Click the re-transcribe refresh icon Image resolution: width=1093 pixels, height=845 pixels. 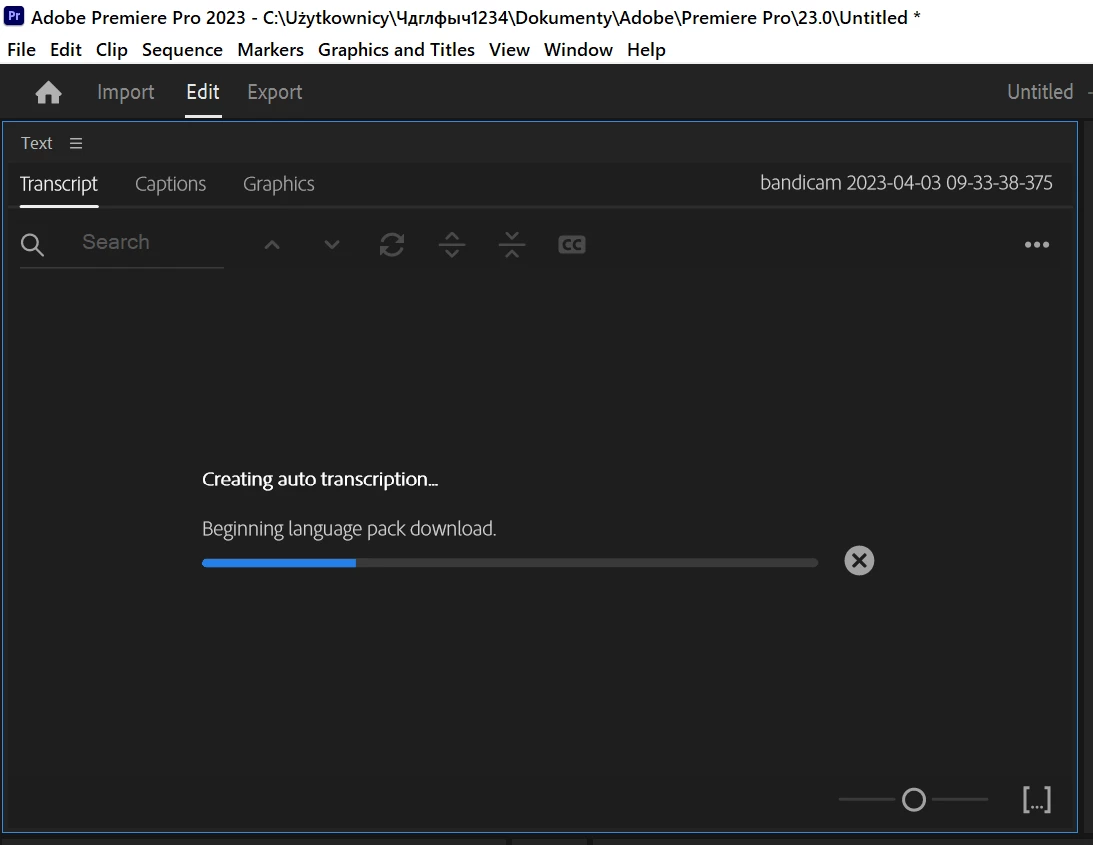(392, 245)
